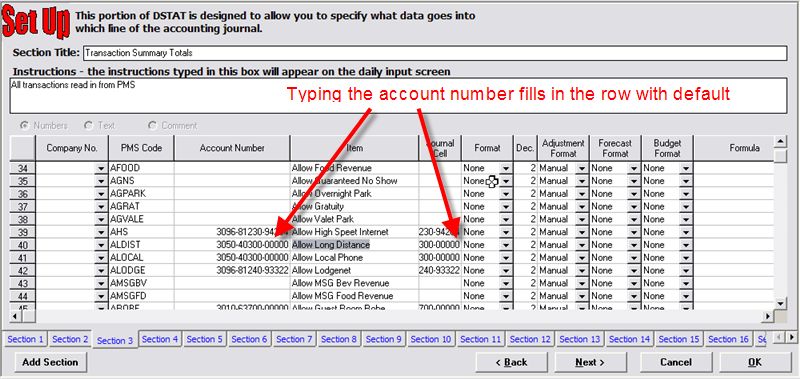Click the grid's vertical scroll up arrow
This screenshot has width=800, height=379.
pyautogui.click(x=780, y=141)
